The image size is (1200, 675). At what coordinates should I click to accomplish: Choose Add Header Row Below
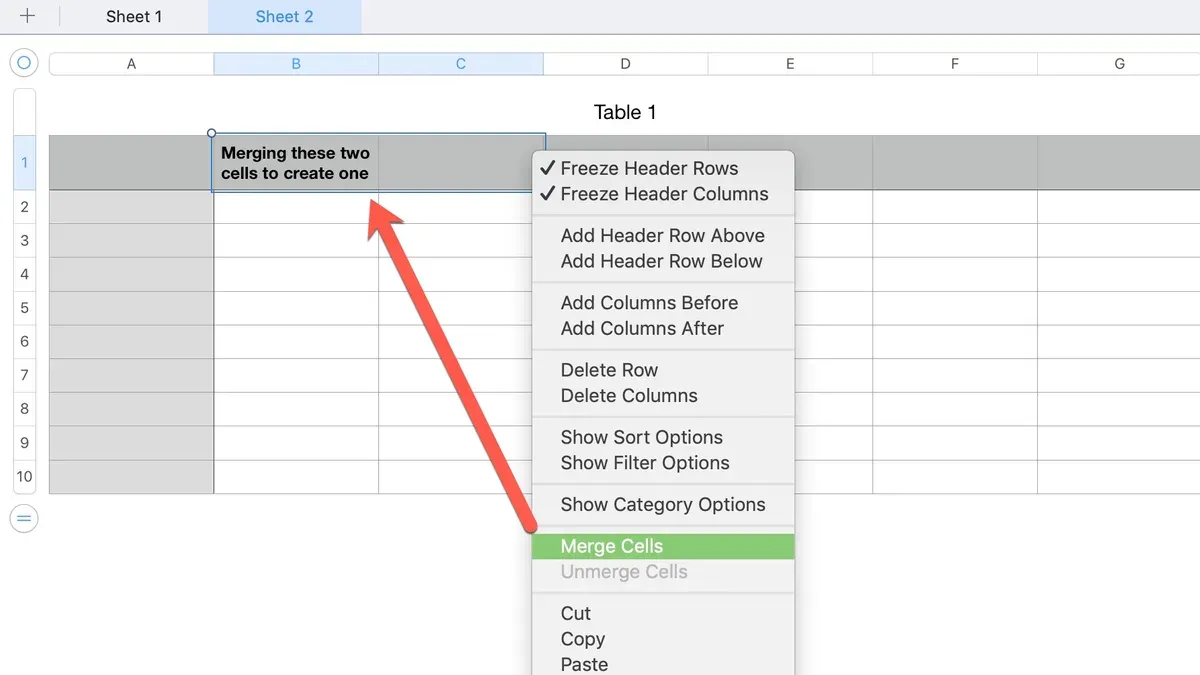[x=664, y=261]
